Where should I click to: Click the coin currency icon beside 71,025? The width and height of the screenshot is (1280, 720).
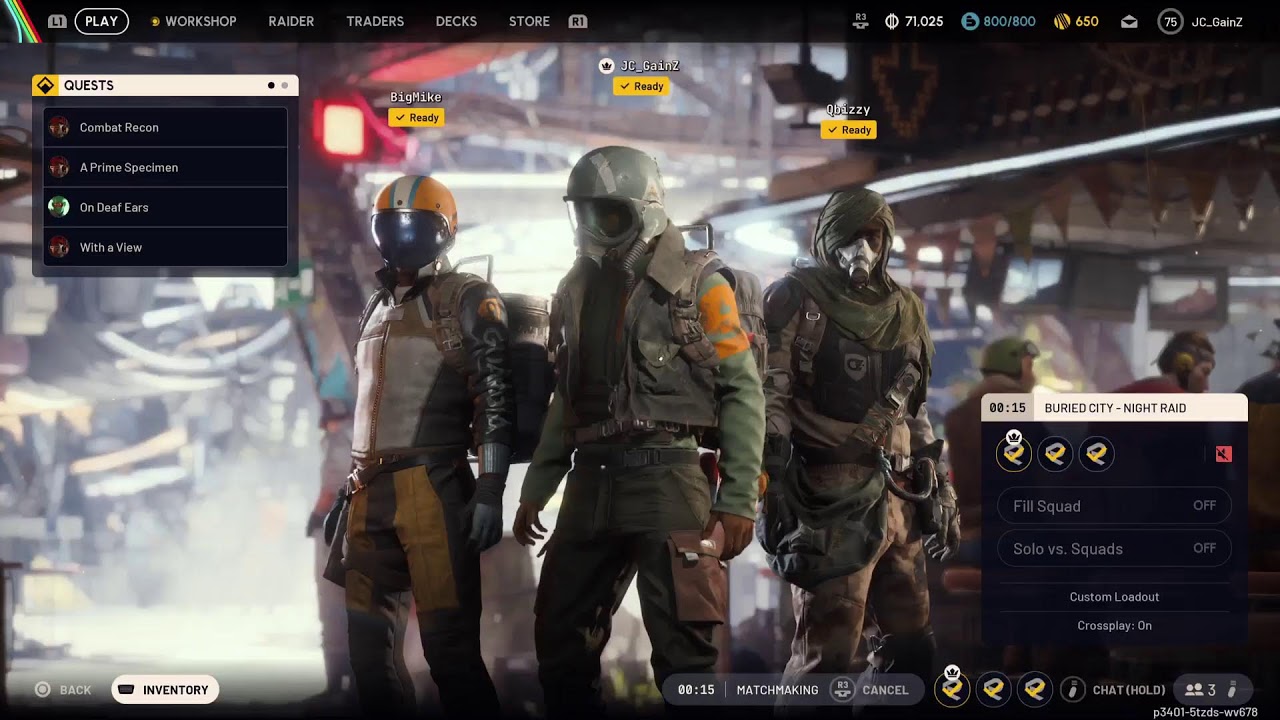tap(892, 21)
